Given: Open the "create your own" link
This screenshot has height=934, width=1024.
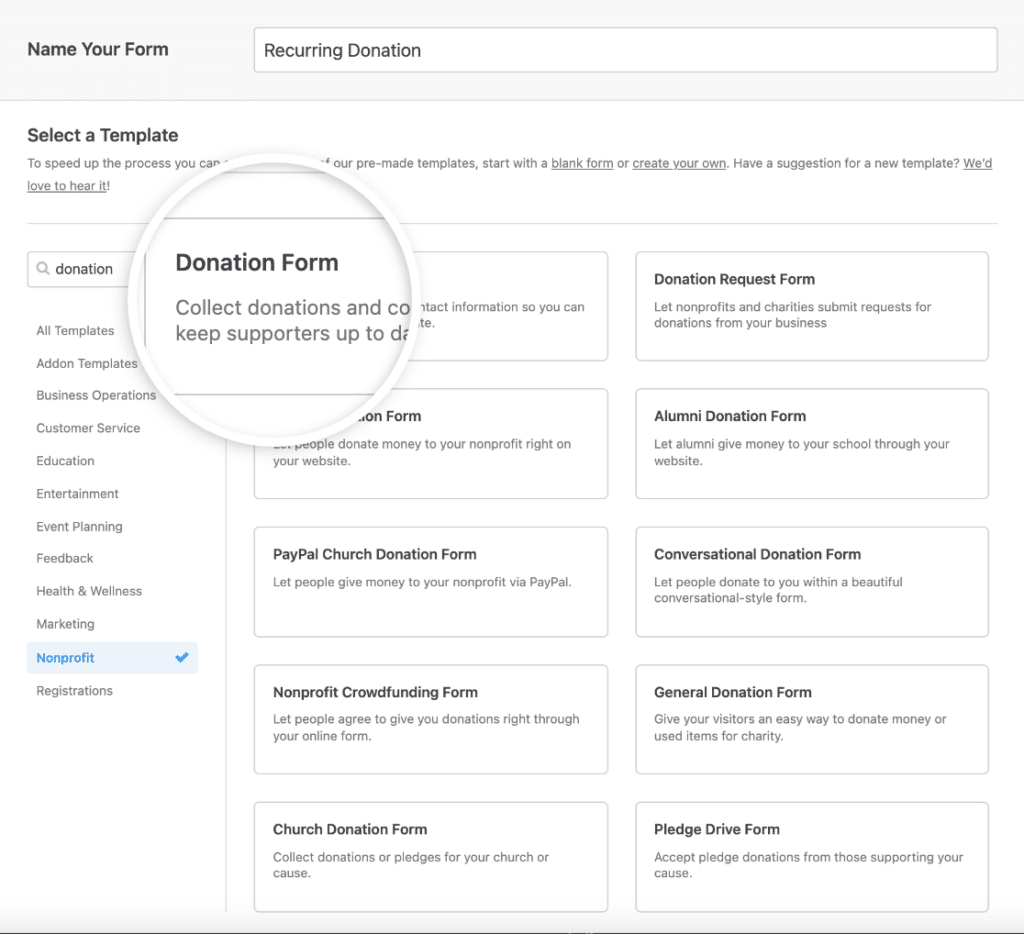Looking at the screenshot, I should coord(679,163).
